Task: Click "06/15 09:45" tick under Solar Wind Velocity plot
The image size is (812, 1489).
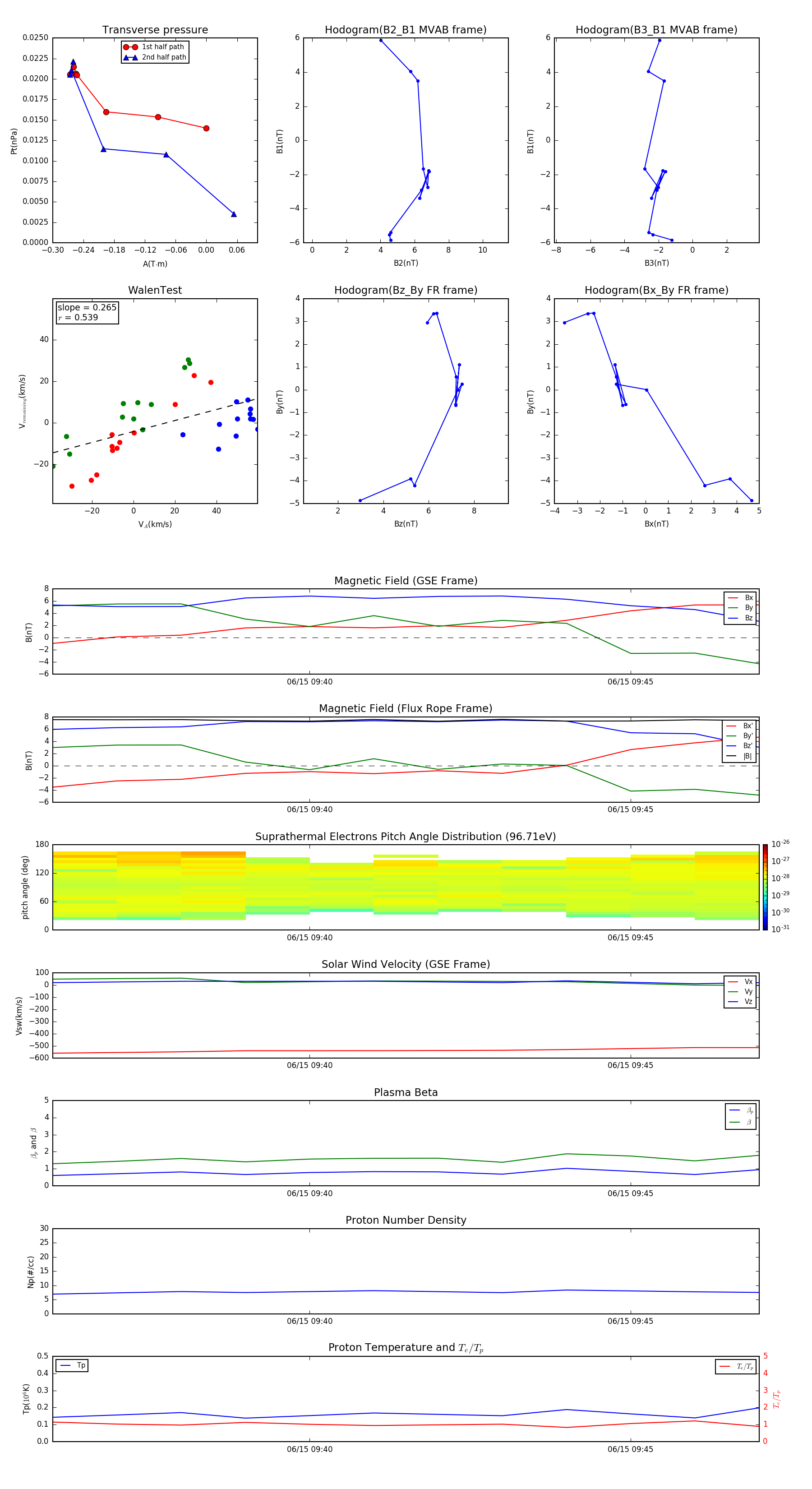Action: (631, 1065)
